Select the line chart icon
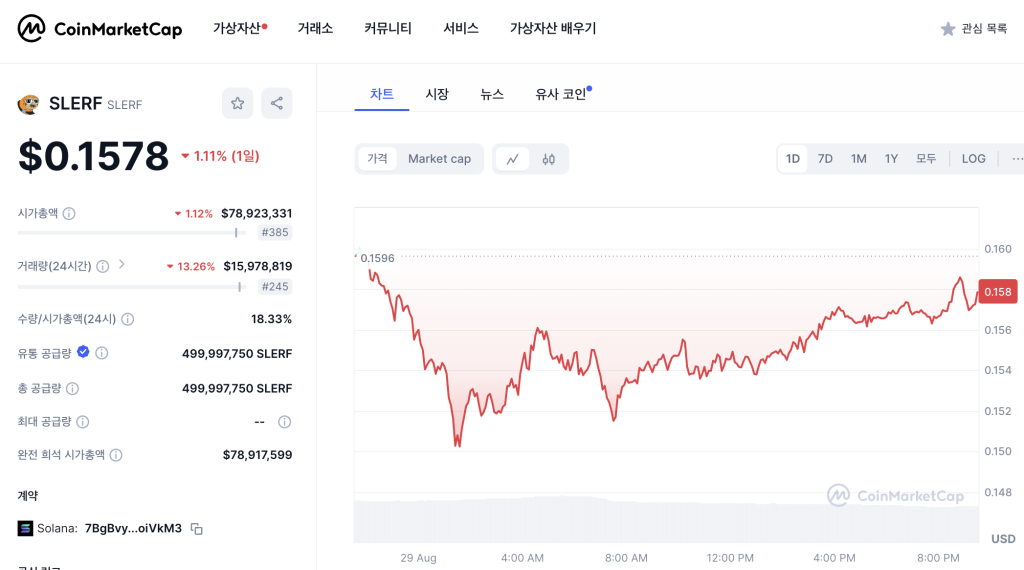 pos(513,159)
